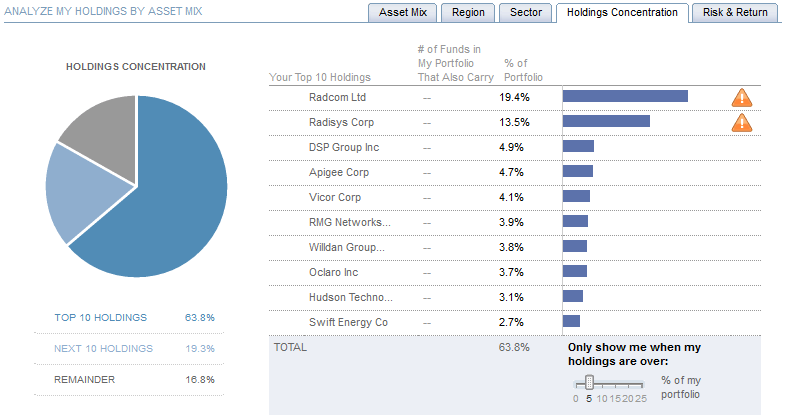Click the Remainder legend label
The image size is (786, 415).
[85, 380]
